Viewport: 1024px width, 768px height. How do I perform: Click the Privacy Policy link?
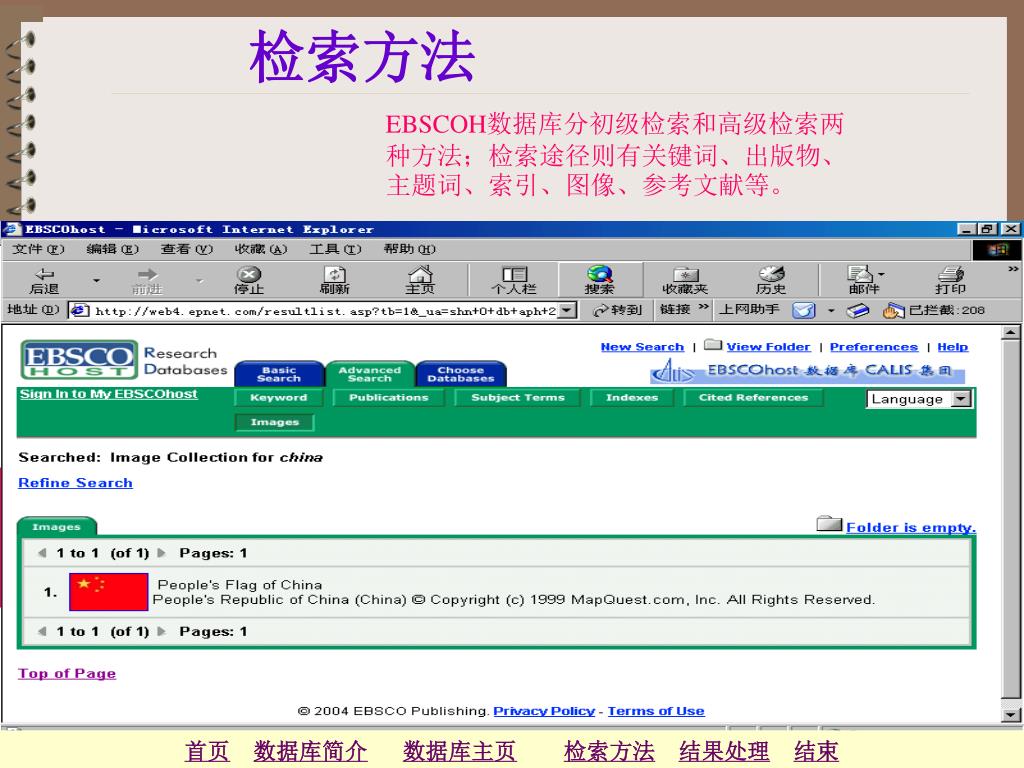coord(544,711)
